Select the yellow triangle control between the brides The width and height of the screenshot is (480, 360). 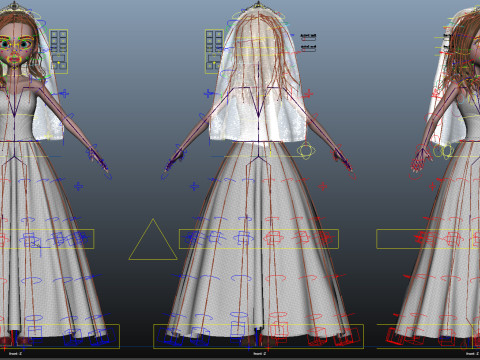click(153, 240)
